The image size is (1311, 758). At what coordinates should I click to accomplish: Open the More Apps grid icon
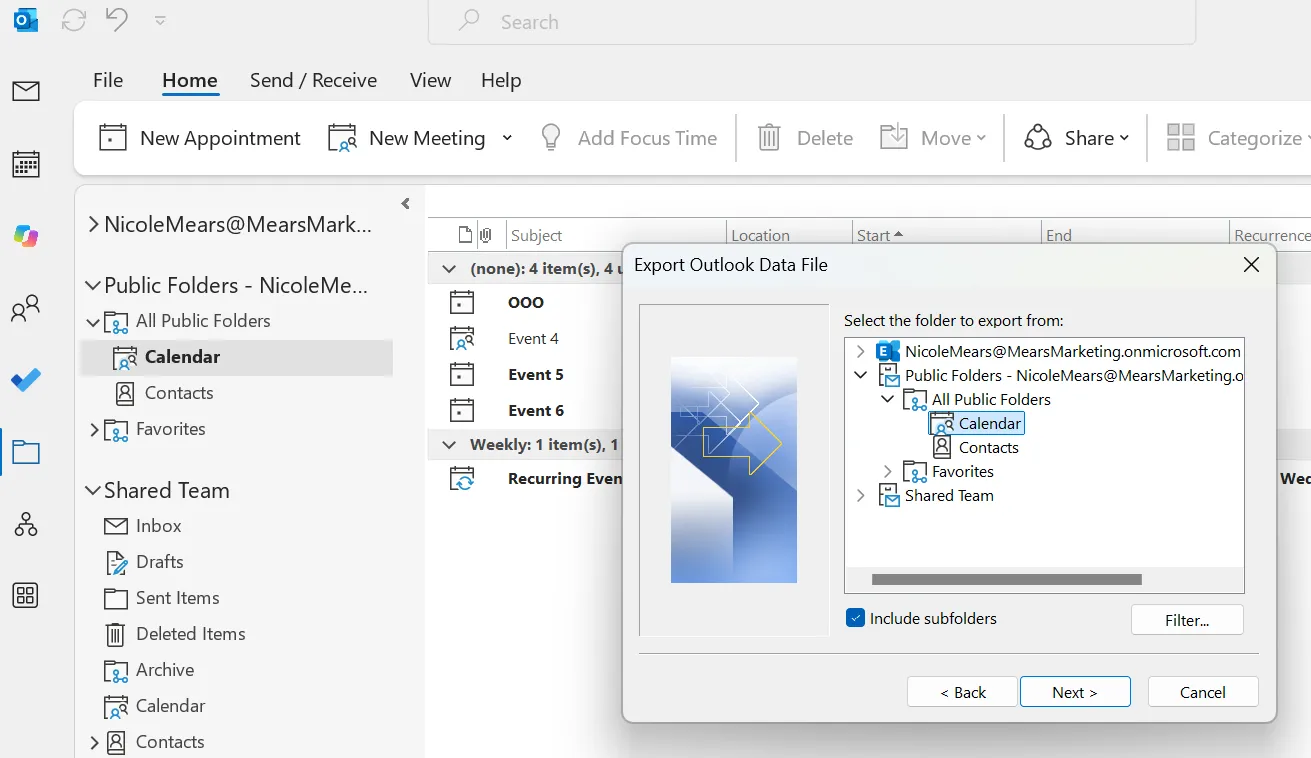click(x=26, y=595)
